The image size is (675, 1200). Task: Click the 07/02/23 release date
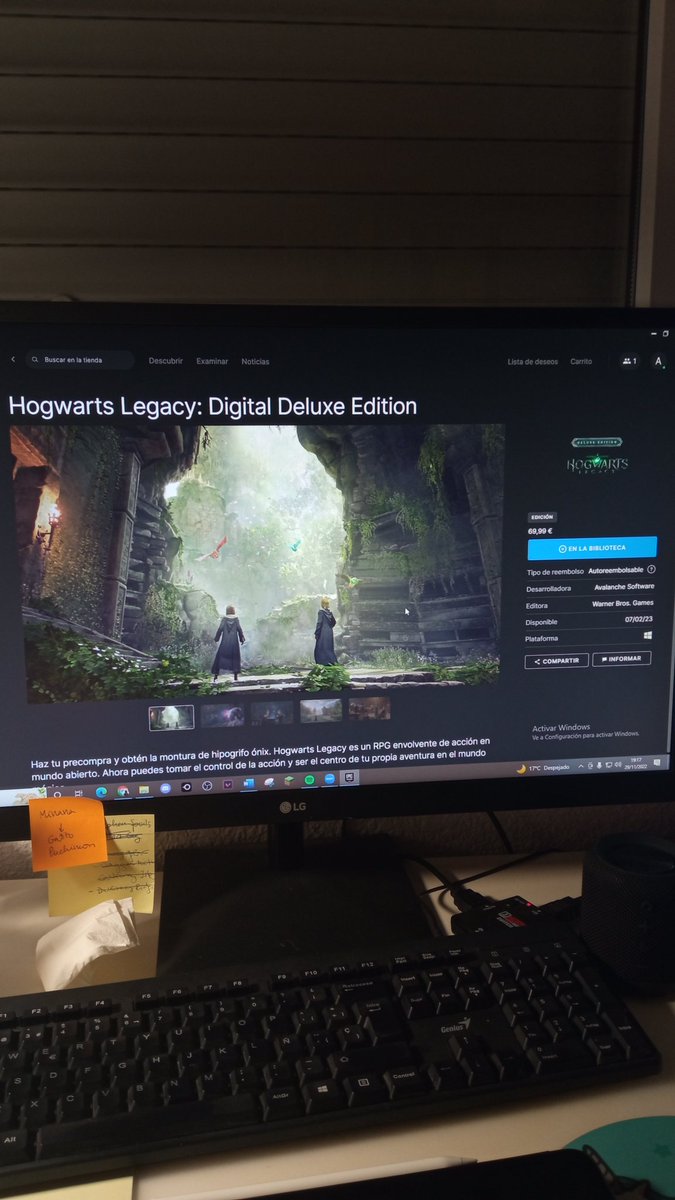639,620
